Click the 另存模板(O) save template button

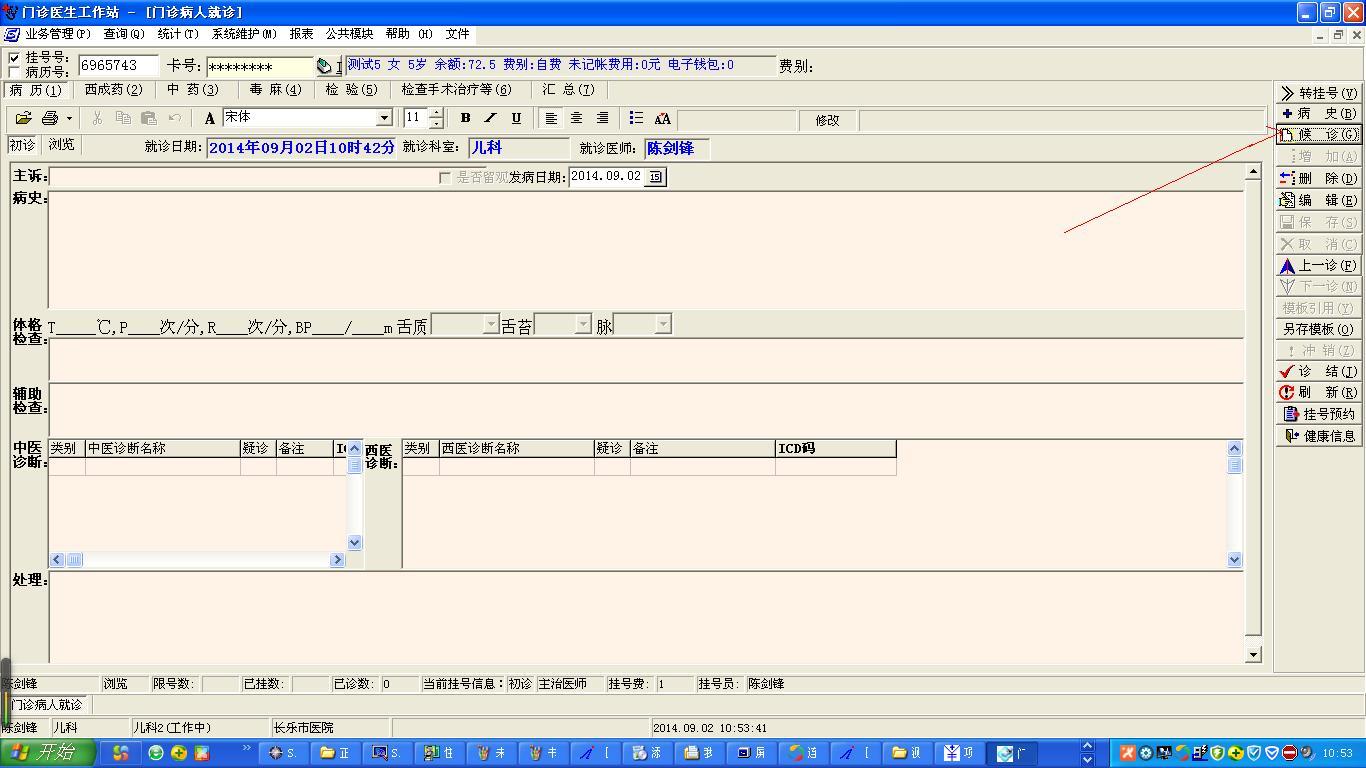click(1318, 329)
